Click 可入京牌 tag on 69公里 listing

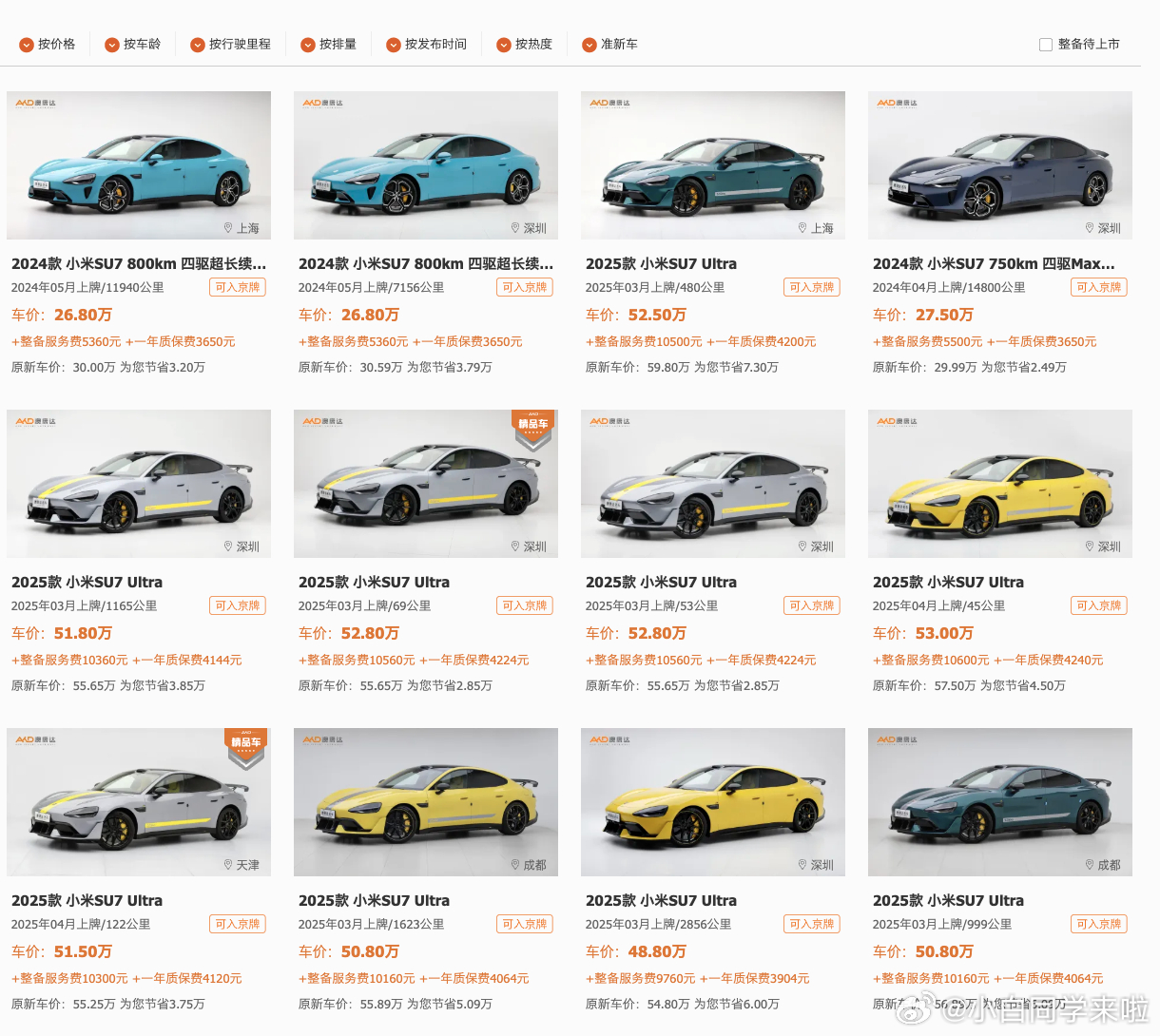(525, 605)
